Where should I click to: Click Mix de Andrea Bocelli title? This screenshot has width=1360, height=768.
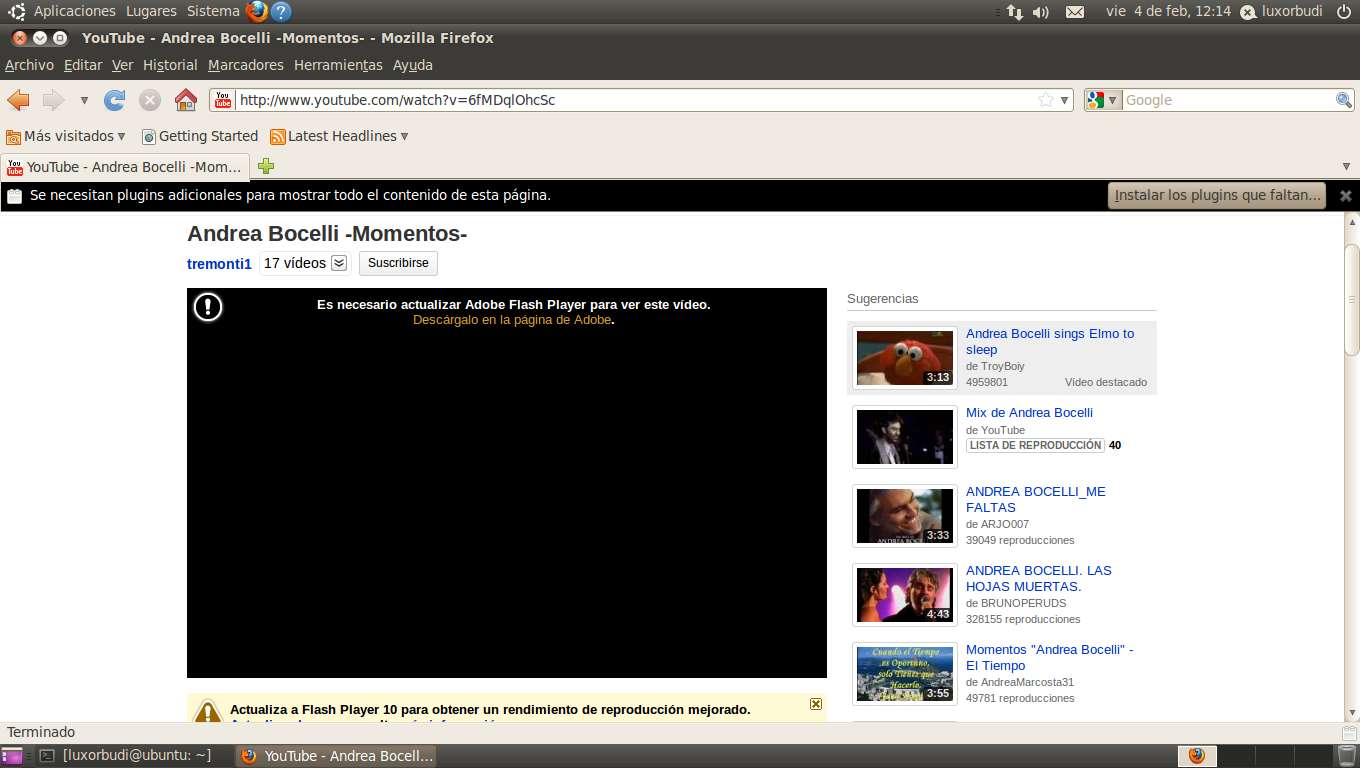pos(1029,413)
